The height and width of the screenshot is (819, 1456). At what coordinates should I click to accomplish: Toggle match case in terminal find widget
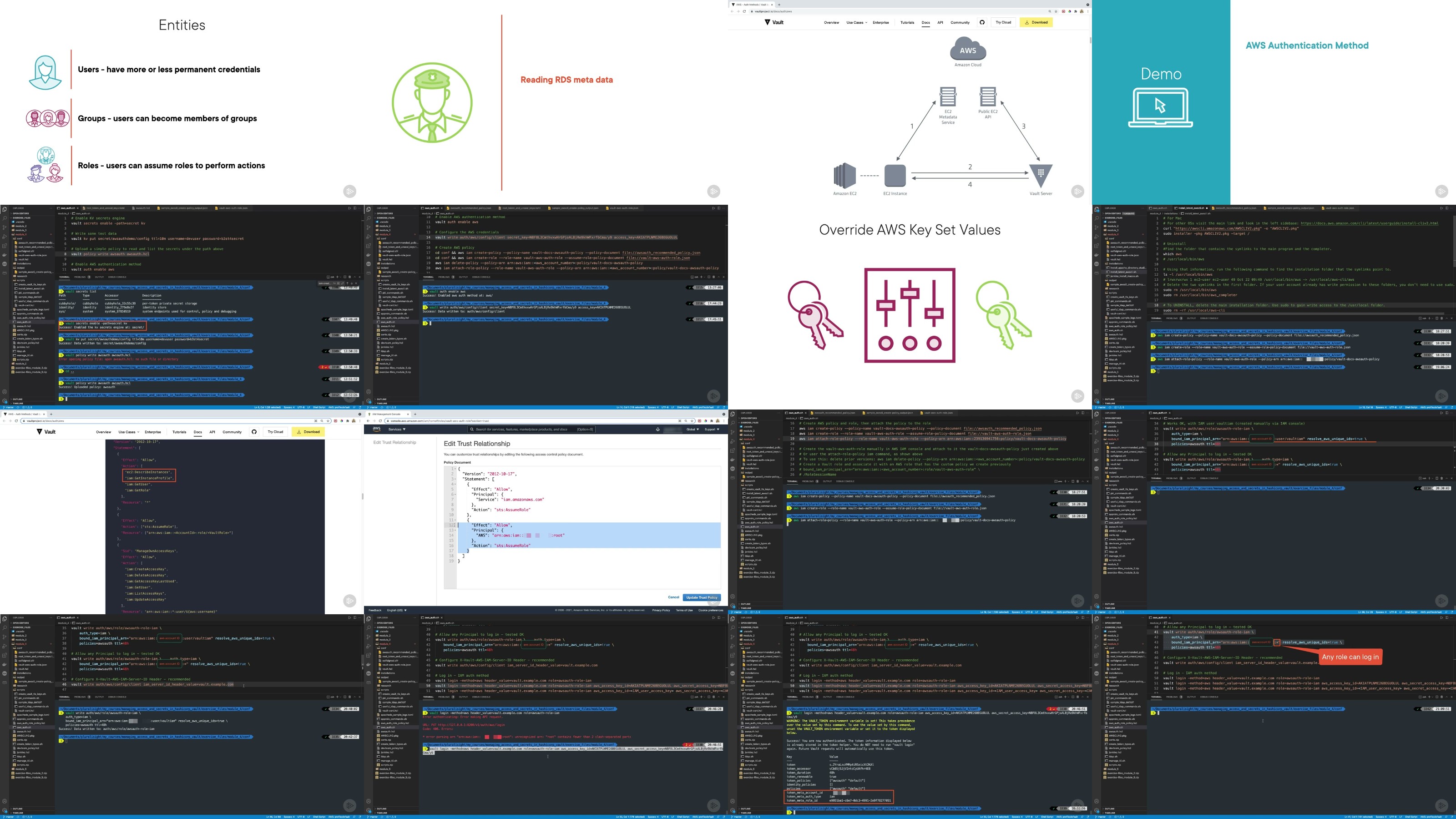pyautogui.click(x=334, y=284)
